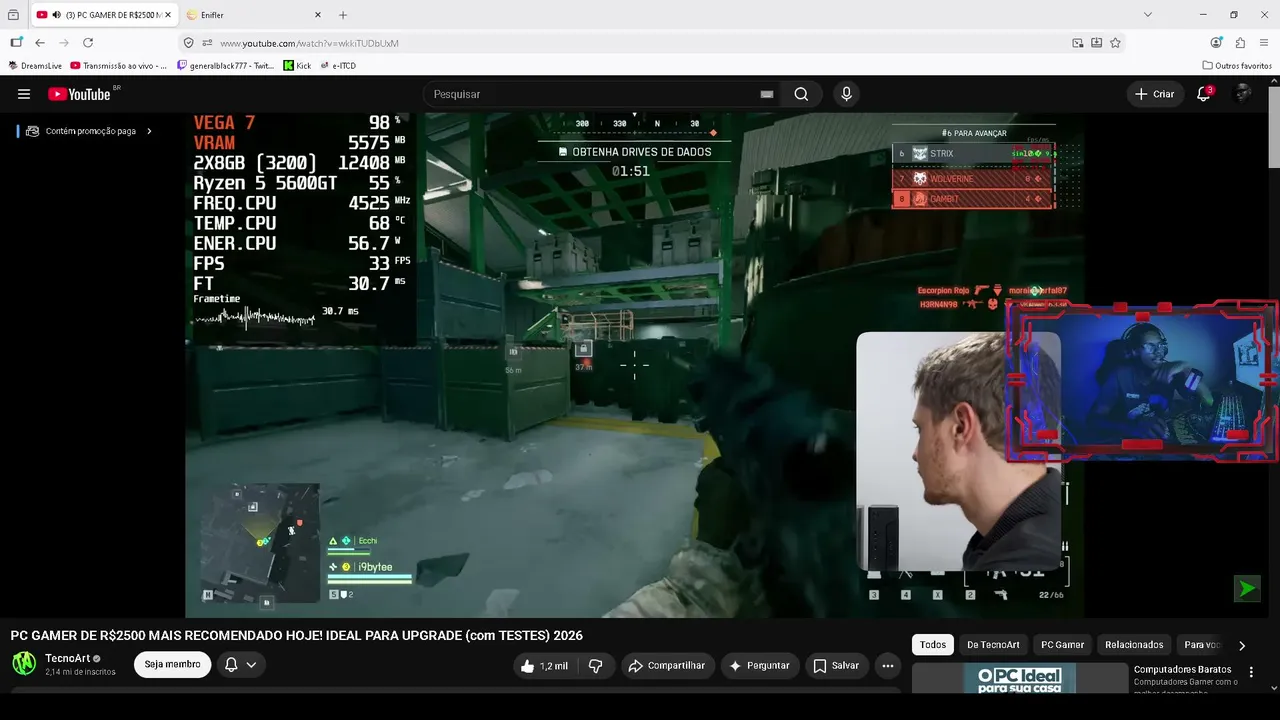Click the video title PC GAMER DE R$2500

296,636
